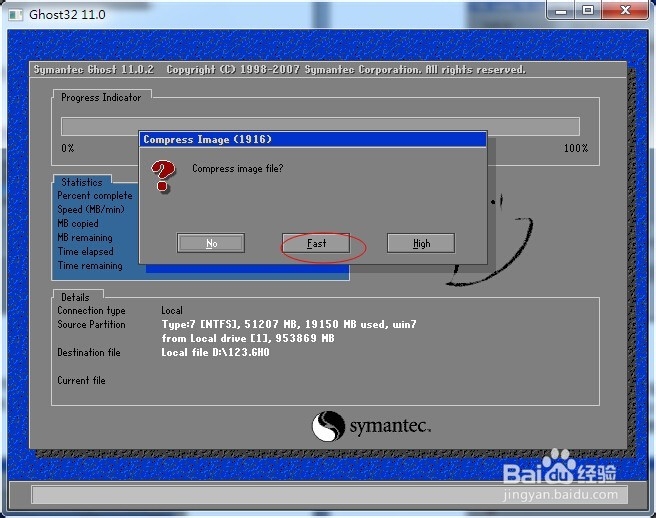Choose No to skip image compression
Image resolution: width=656 pixels, height=518 pixels.
point(211,243)
